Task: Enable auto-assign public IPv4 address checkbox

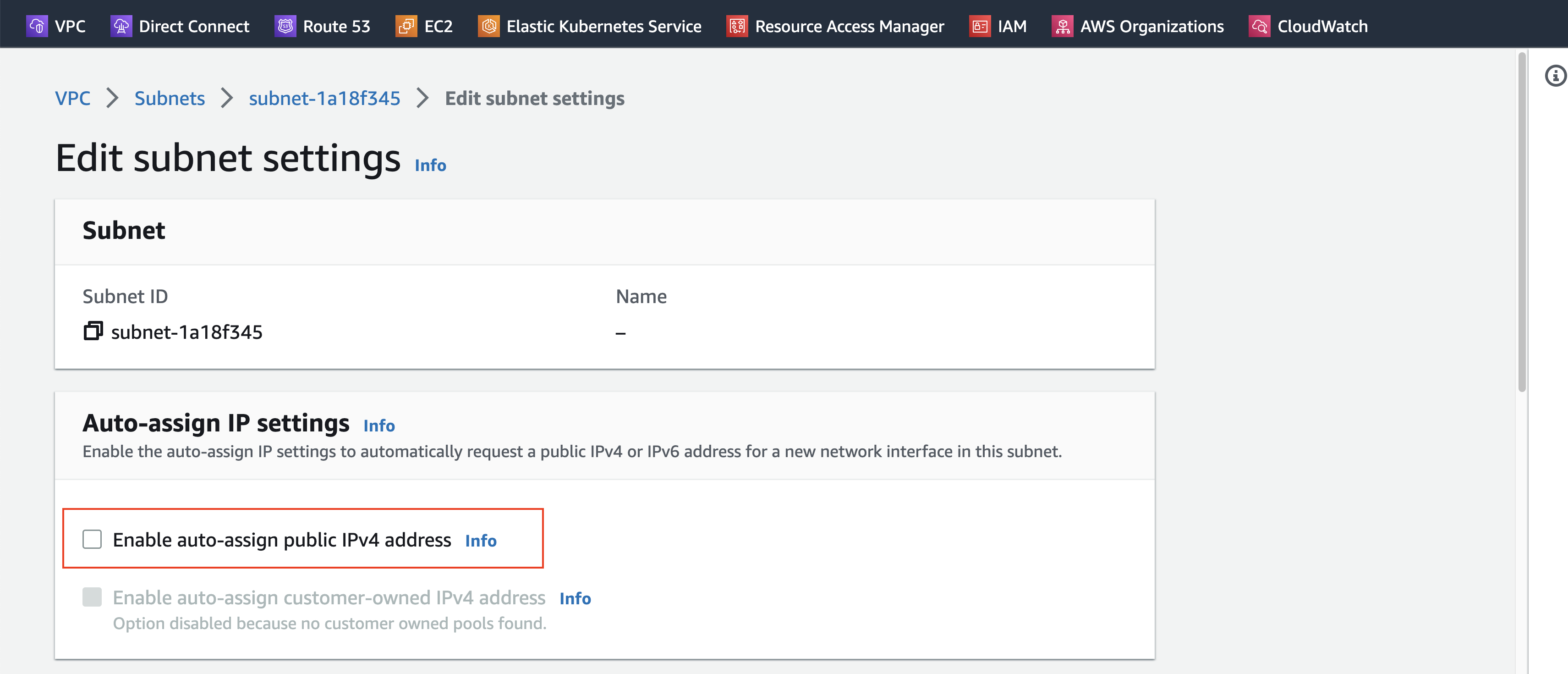Action: click(92, 540)
